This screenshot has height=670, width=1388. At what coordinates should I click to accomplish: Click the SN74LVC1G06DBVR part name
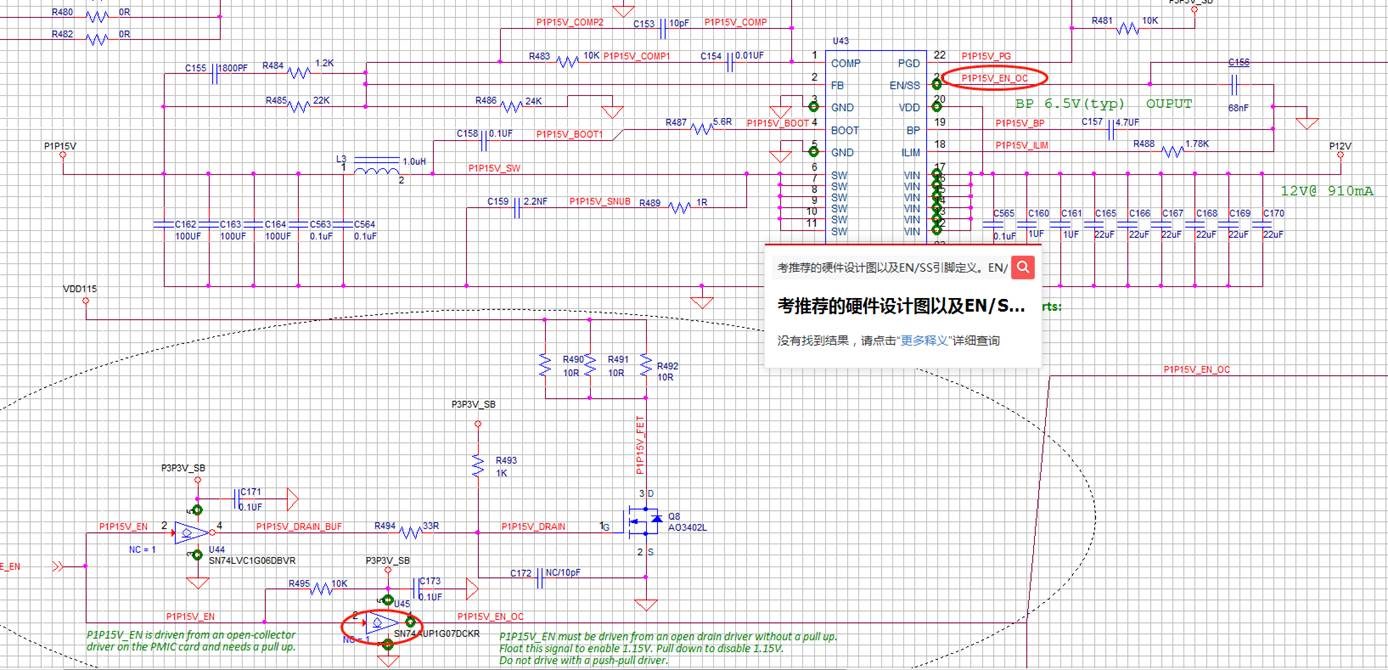click(x=252, y=561)
